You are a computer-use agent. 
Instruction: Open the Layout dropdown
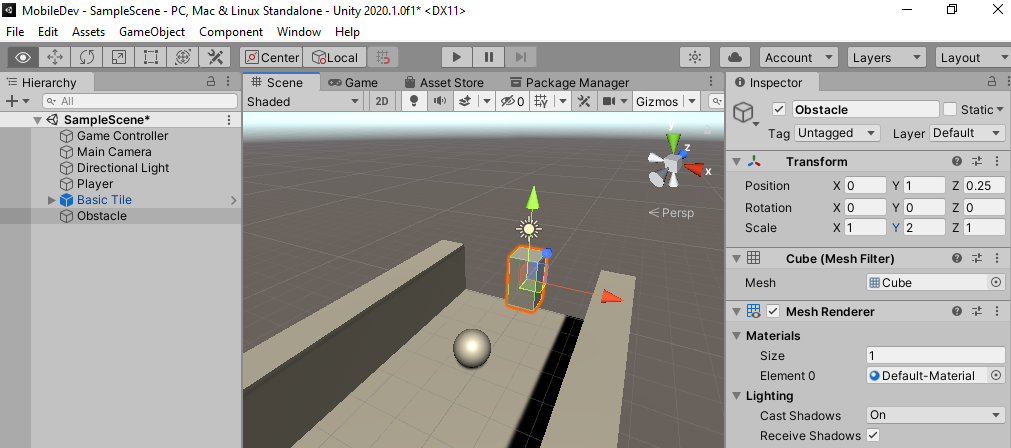pyautogui.click(x=973, y=57)
